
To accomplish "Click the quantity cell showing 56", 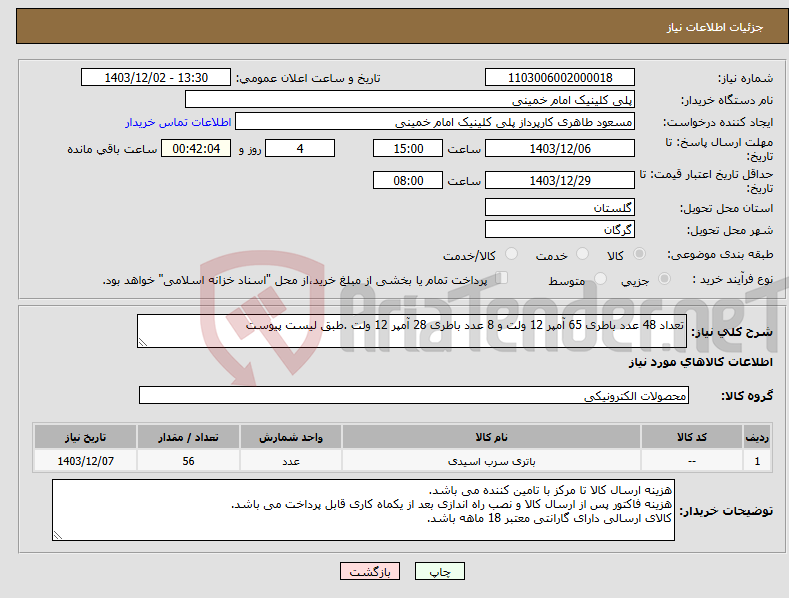I will point(188,461).
